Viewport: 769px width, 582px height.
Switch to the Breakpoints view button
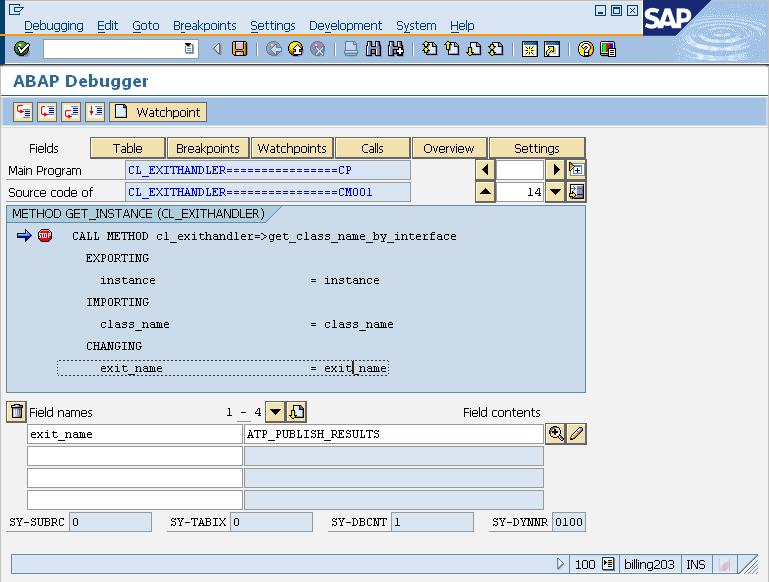(208, 148)
